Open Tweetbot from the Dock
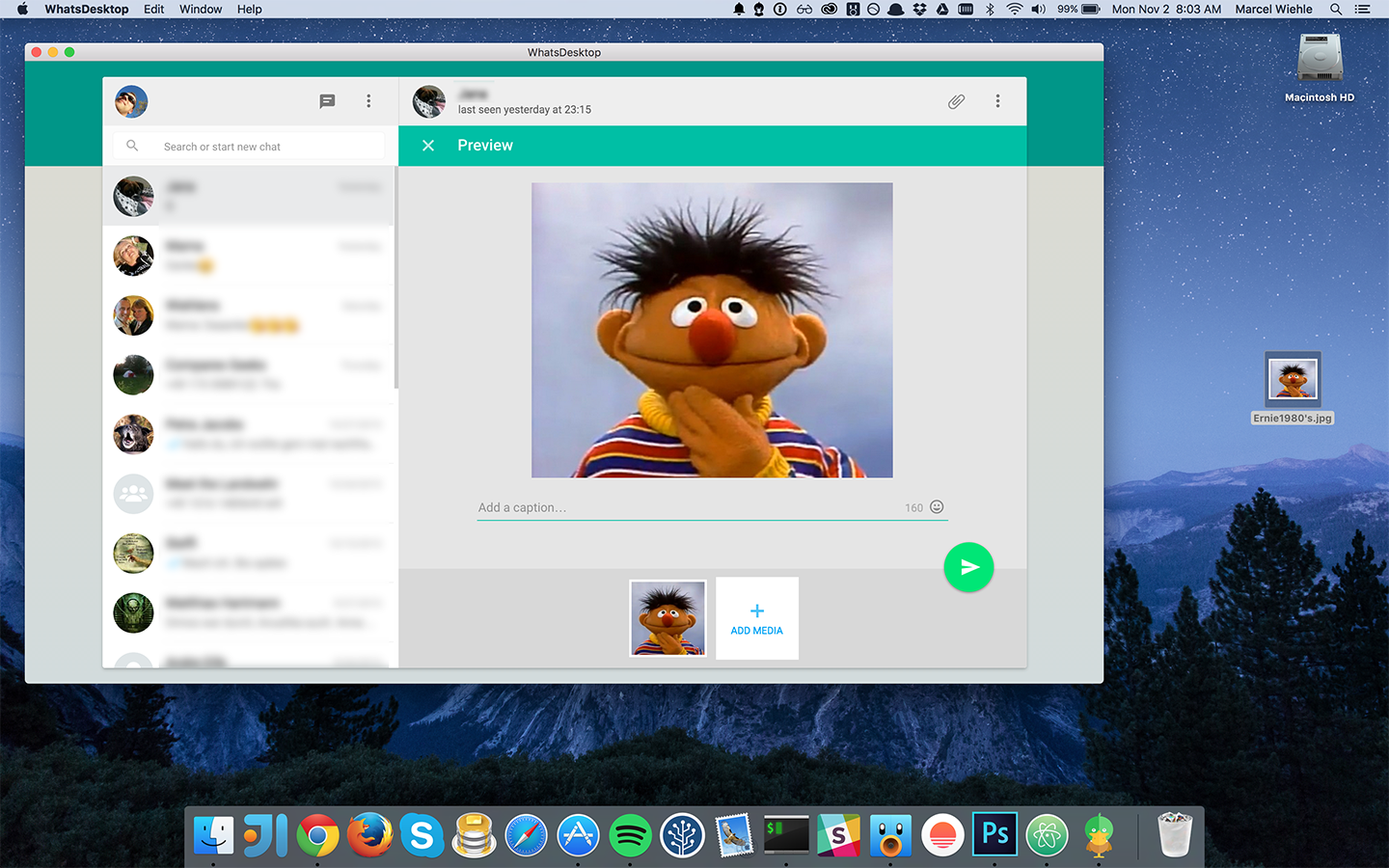The image size is (1389, 868). coord(890,835)
